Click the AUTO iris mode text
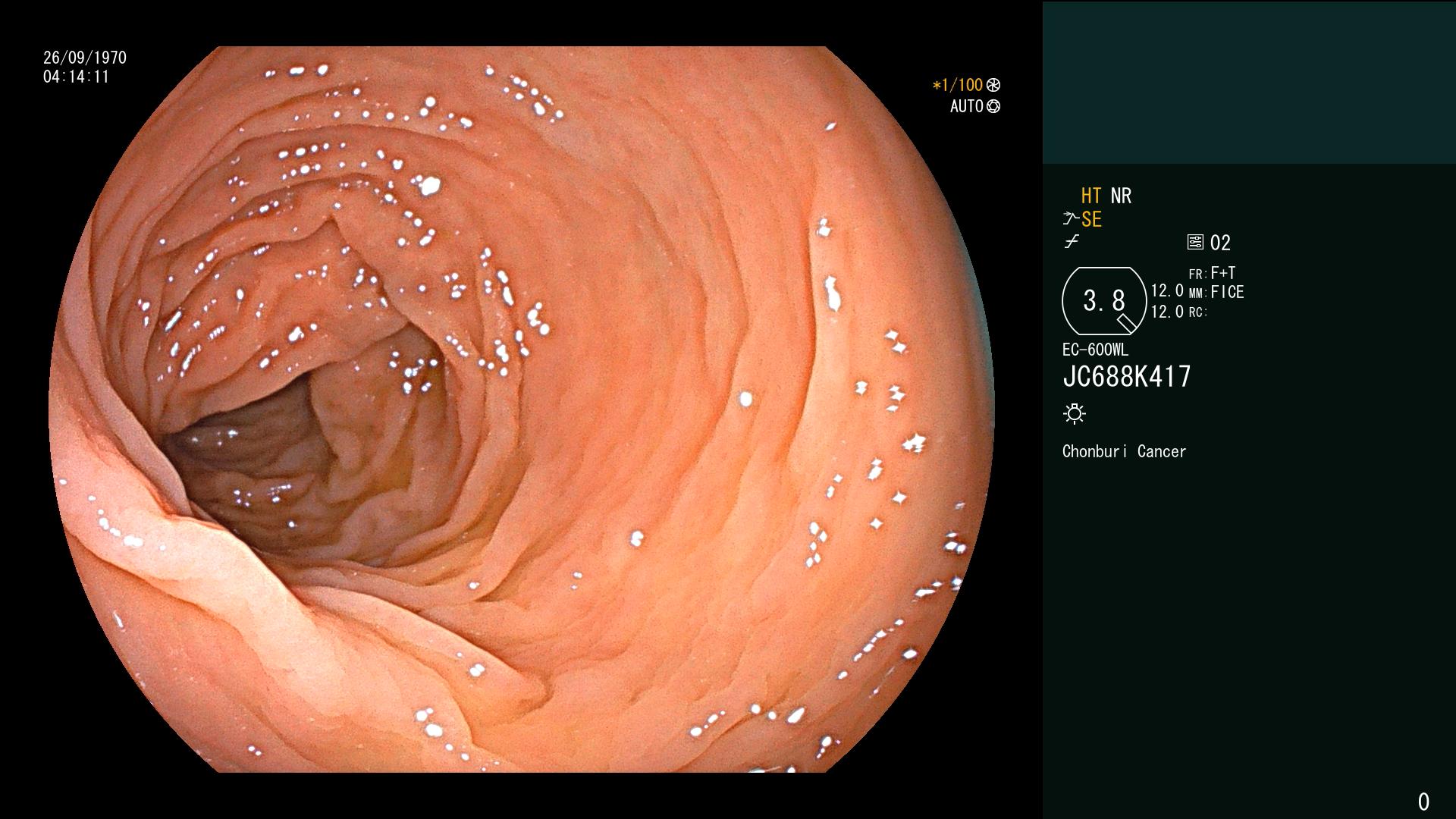The height and width of the screenshot is (819, 1456). click(x=967, y=106)
